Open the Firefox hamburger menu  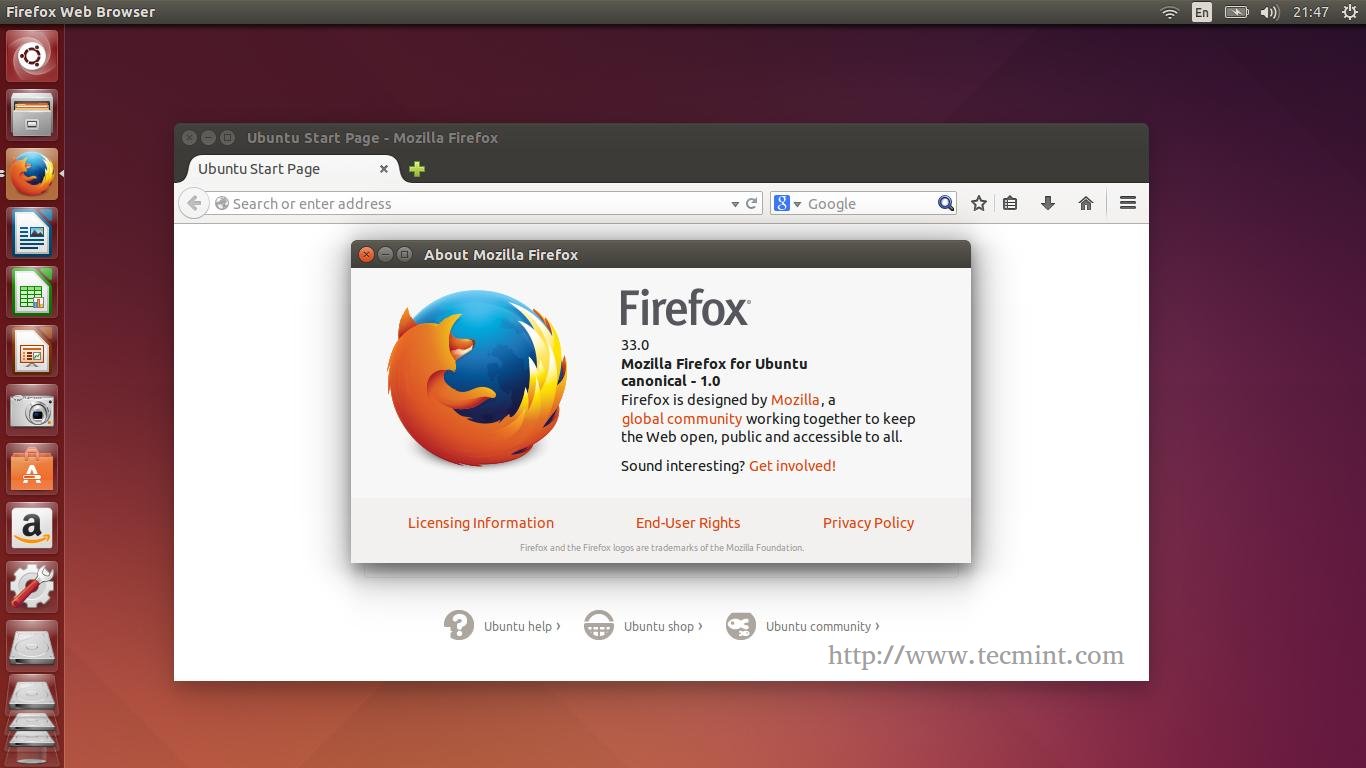tap(1128, 203)
